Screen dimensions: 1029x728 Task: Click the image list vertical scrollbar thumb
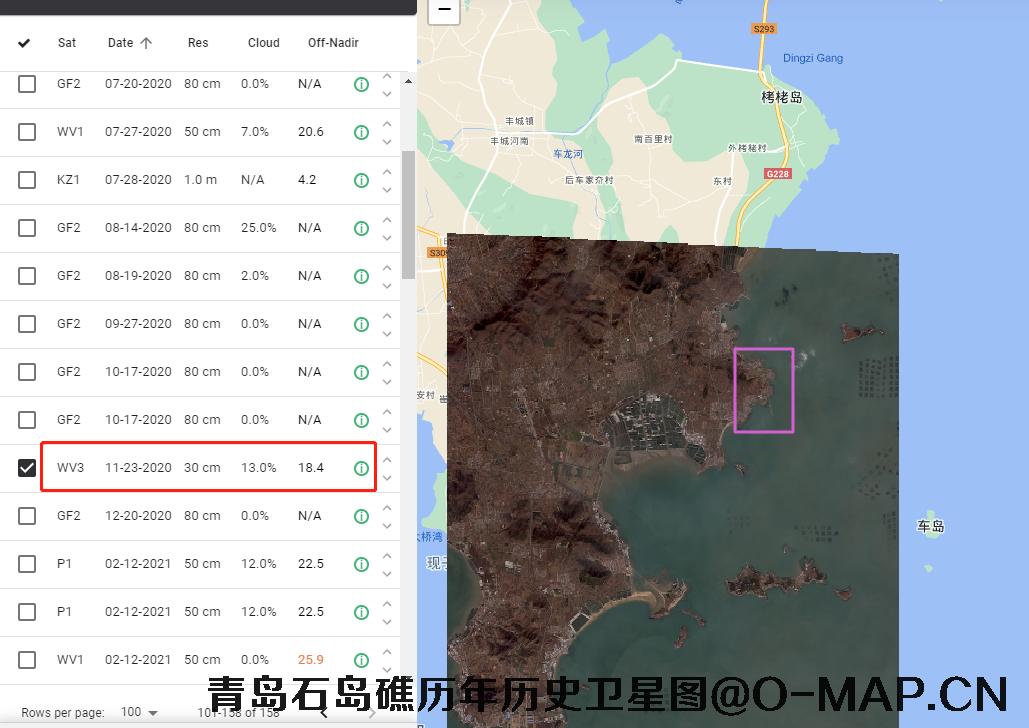point(408,215)
